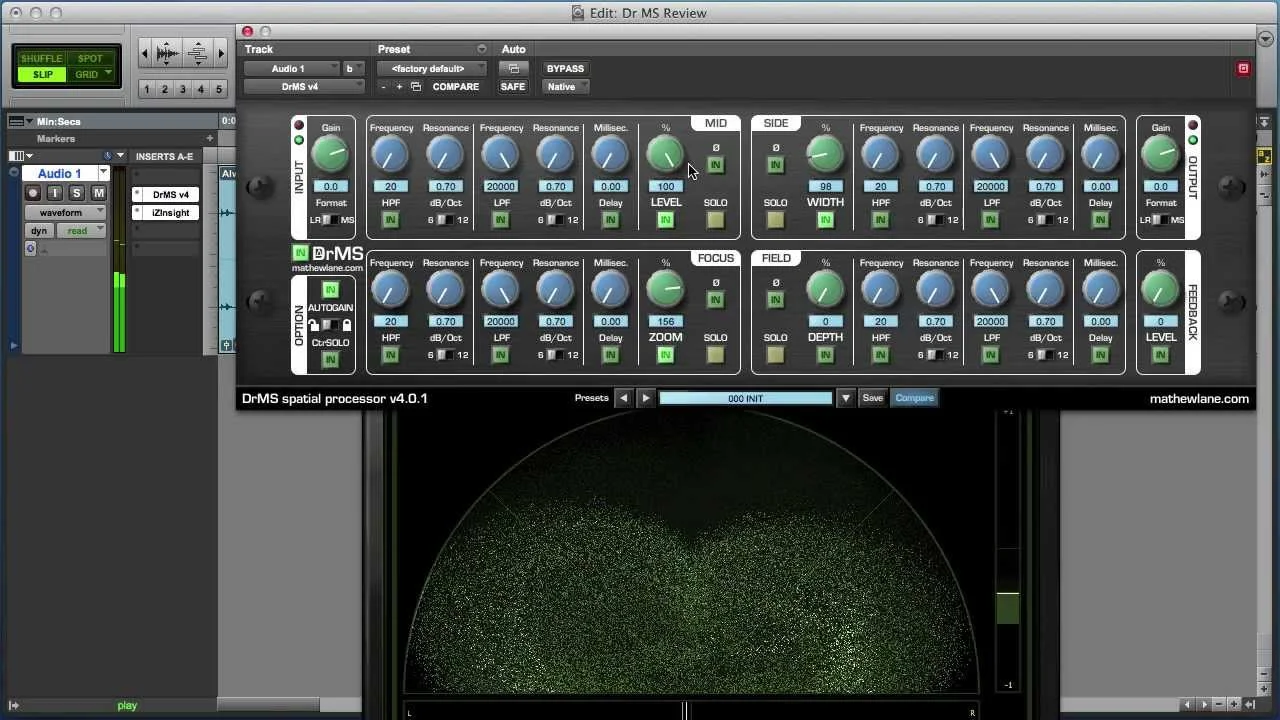Click the copy settings icon beside COMPARE

tap(415, 87)
